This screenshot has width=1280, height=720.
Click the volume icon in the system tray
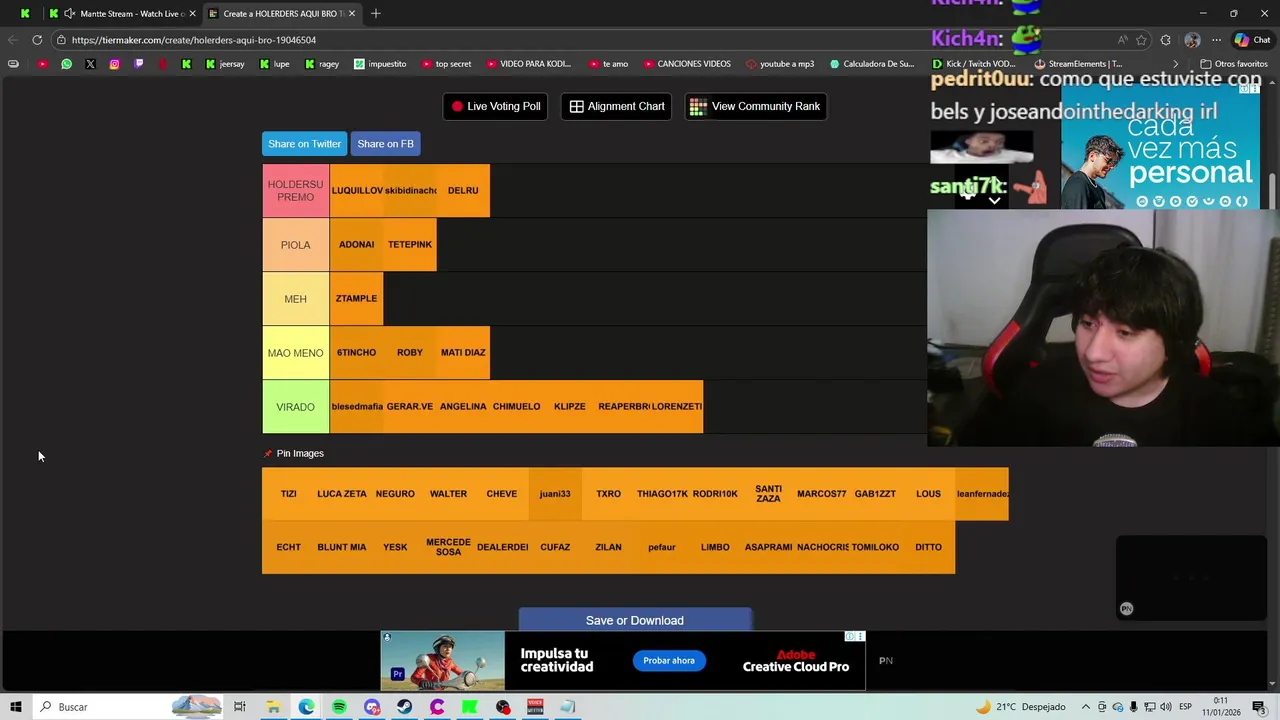point(1166,707)
